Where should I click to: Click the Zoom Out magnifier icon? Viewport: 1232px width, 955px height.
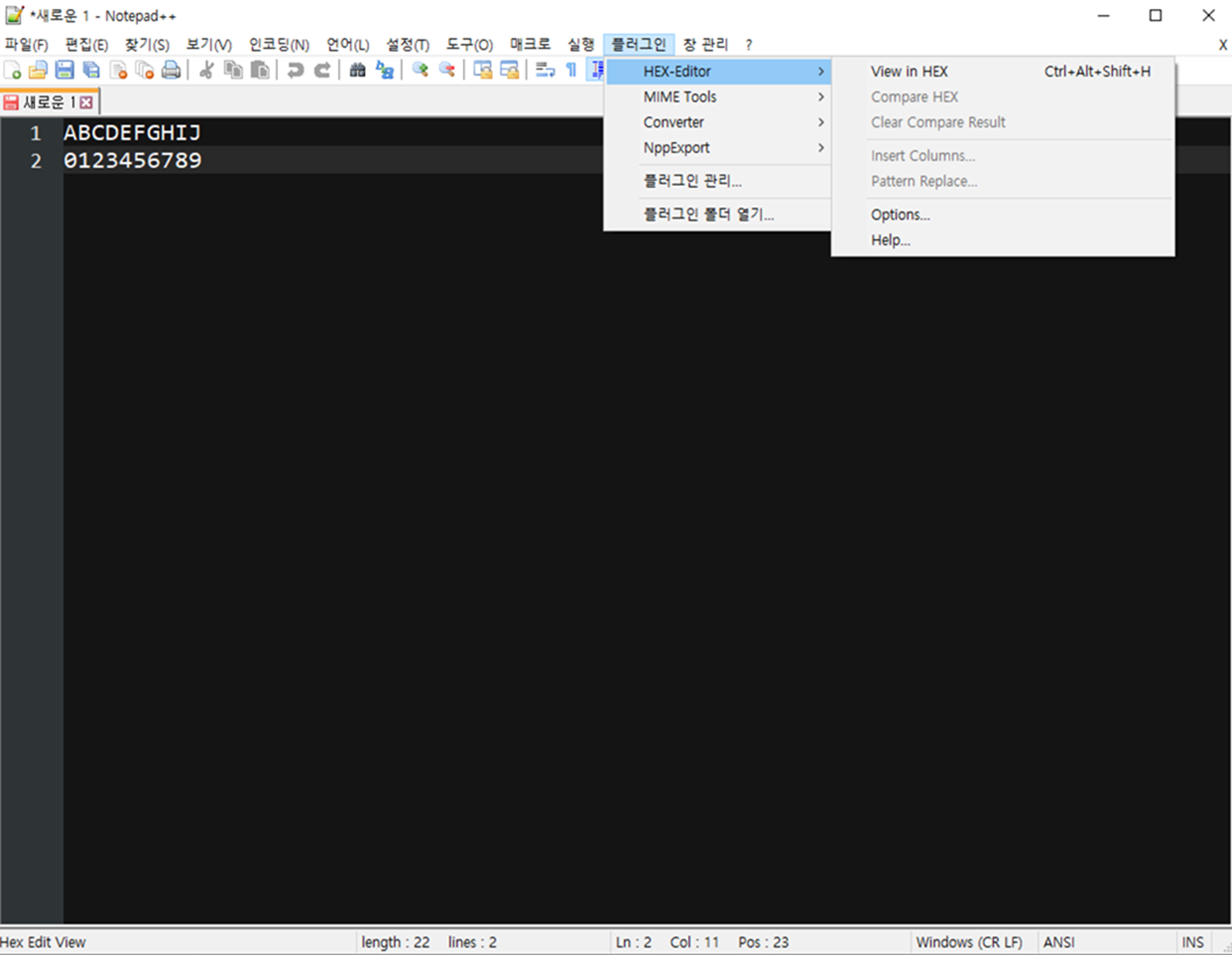pyautogui.click(x=447, y=70)
